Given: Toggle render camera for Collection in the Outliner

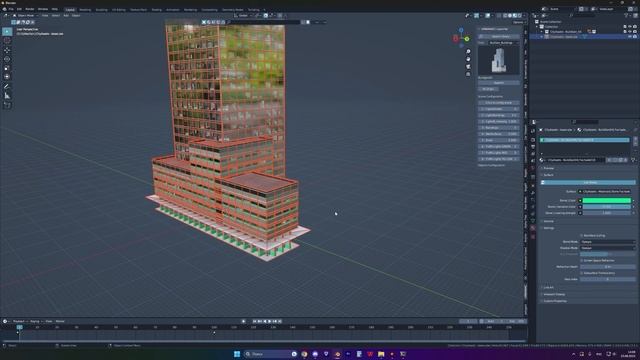Looking at the screenshot, I should [635, 27].
